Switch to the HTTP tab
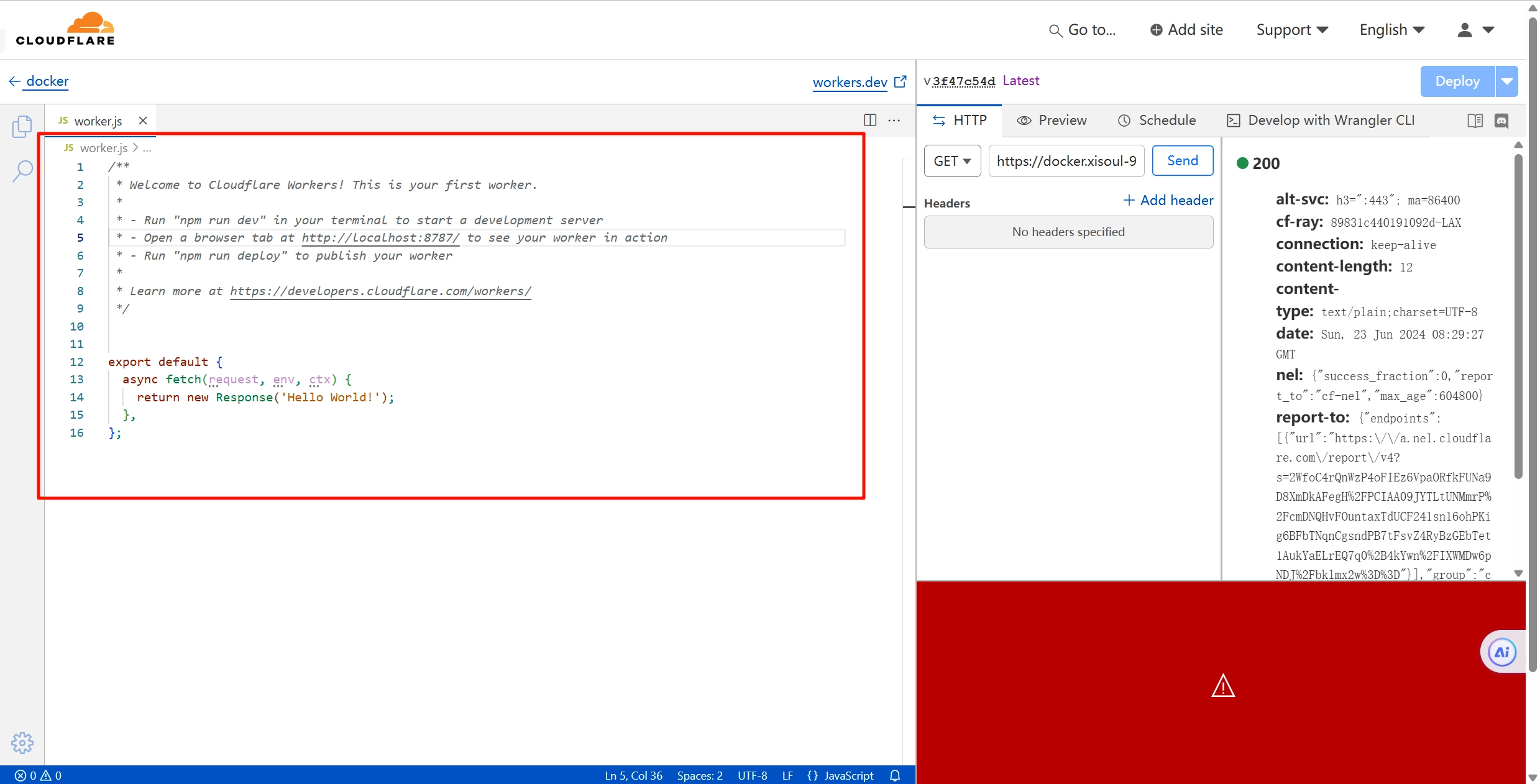Image resolution: width=1540 pixels, height=784 pixels. pos(960,121)
